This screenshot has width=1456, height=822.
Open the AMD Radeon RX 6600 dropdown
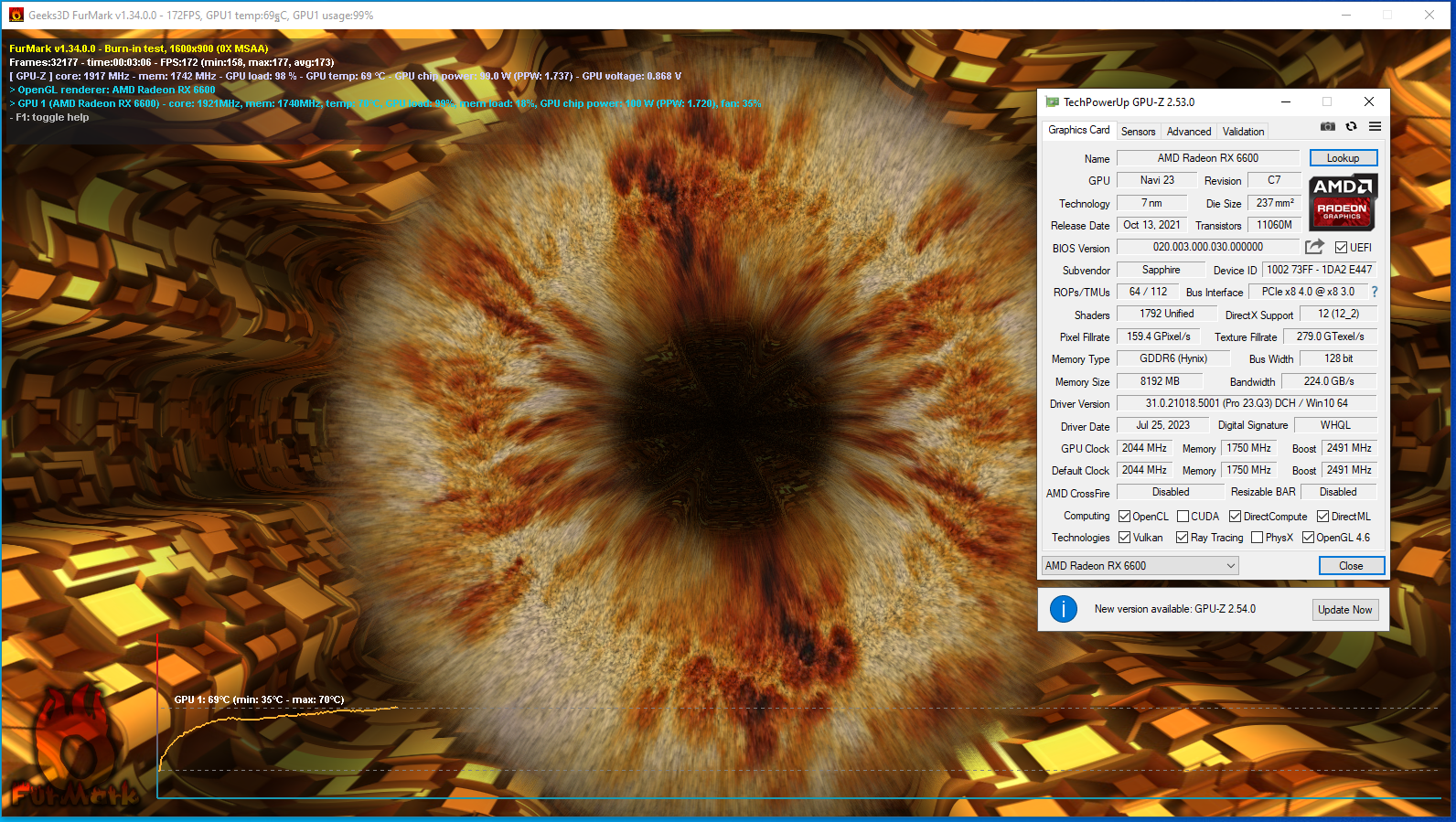(x=1140, y=566)
